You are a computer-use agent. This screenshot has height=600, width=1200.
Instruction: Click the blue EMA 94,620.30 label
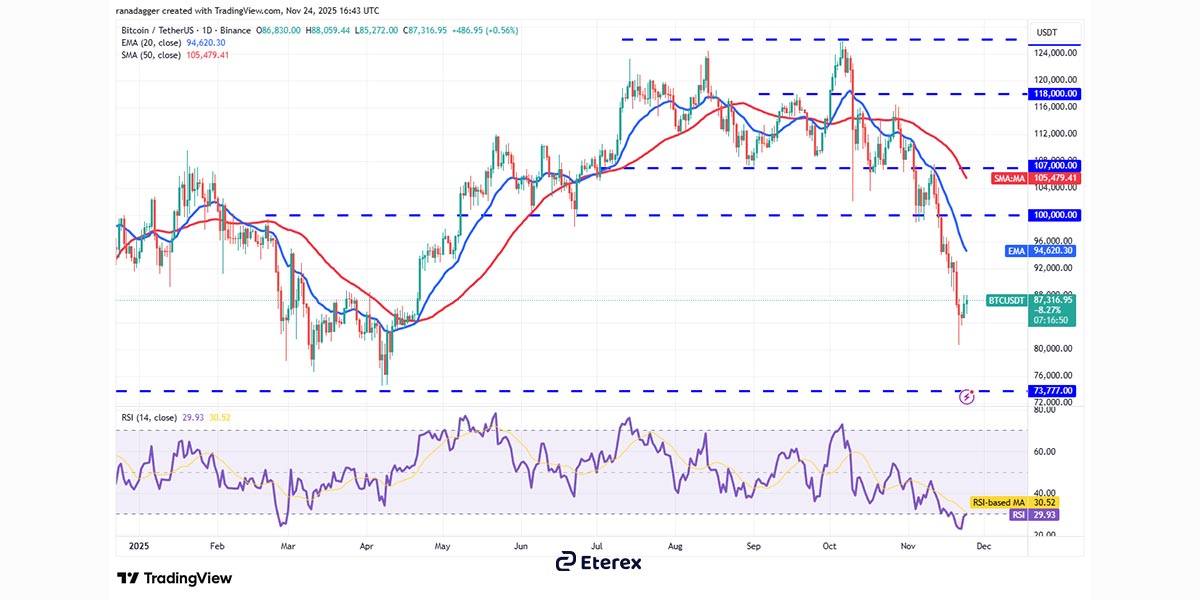[1040, 251]
